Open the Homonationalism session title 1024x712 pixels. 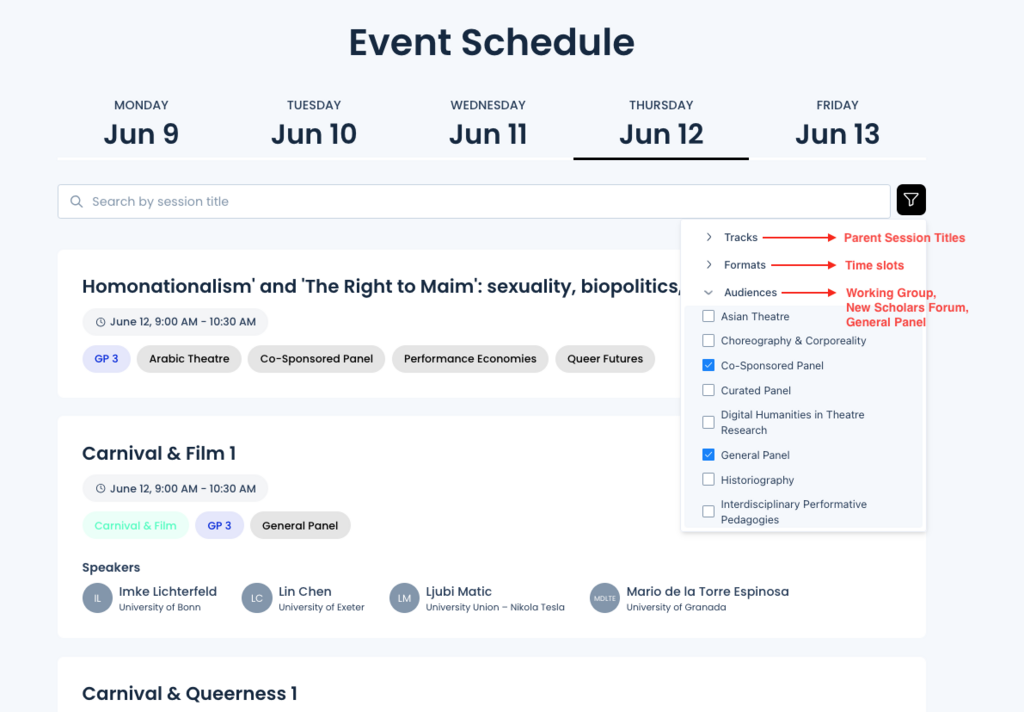381,286
